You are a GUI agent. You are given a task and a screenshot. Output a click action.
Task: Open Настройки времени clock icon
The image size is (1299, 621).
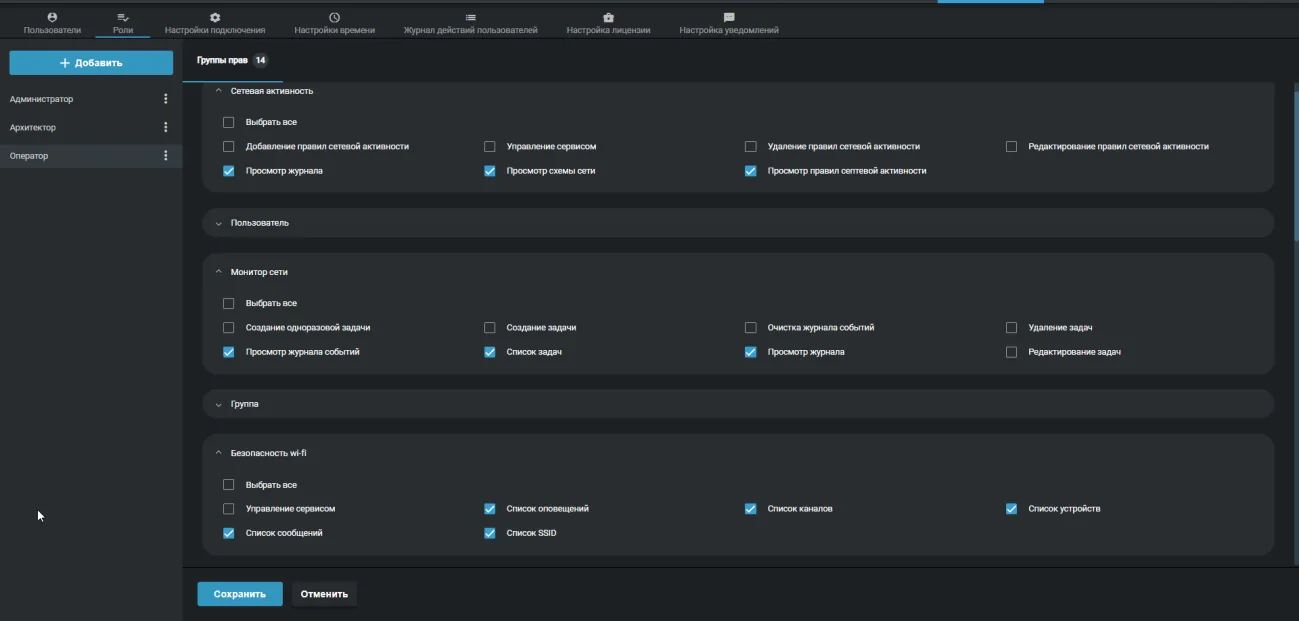(334, 18)
